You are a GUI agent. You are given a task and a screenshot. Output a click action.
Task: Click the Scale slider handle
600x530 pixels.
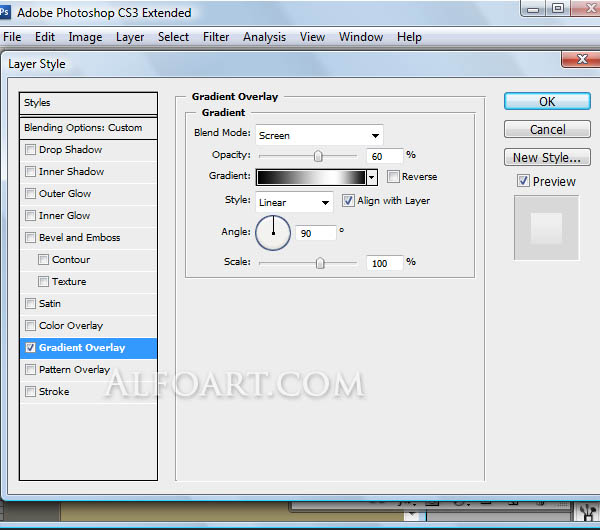pyautogui.click(x=320, y=263)
